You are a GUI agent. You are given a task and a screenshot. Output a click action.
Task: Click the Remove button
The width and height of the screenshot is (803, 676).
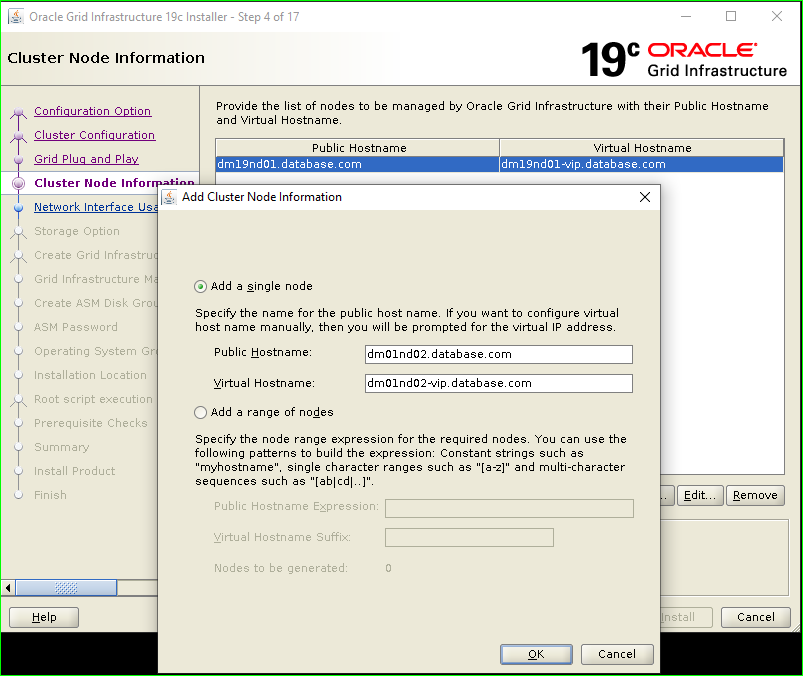click(x=755, y=495)
